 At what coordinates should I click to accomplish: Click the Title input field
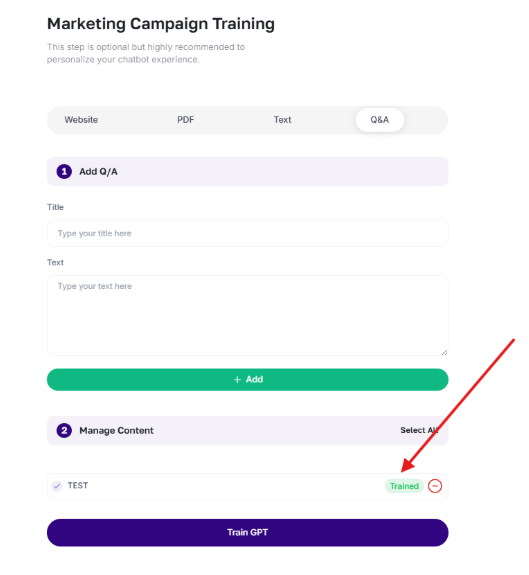247,233
